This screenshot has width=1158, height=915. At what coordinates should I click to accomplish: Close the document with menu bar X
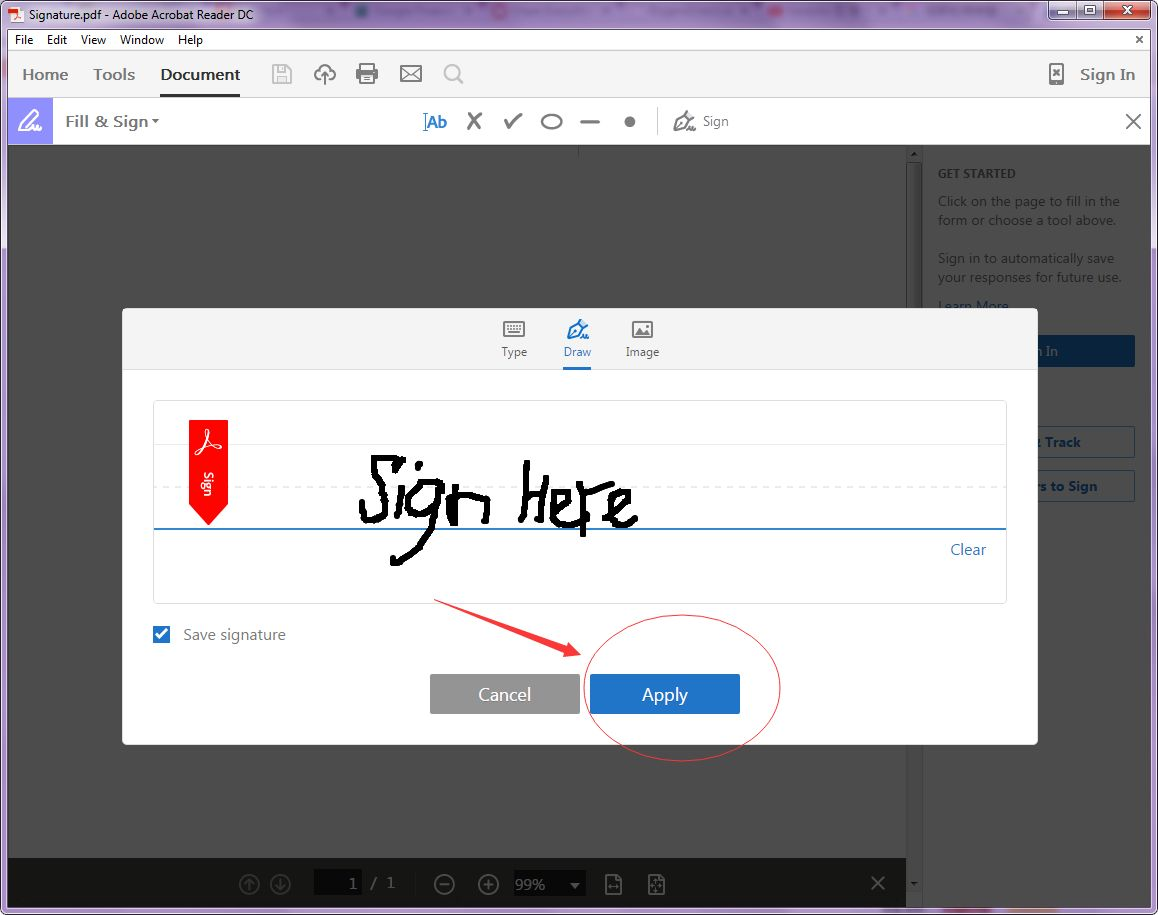[1139, 39]
